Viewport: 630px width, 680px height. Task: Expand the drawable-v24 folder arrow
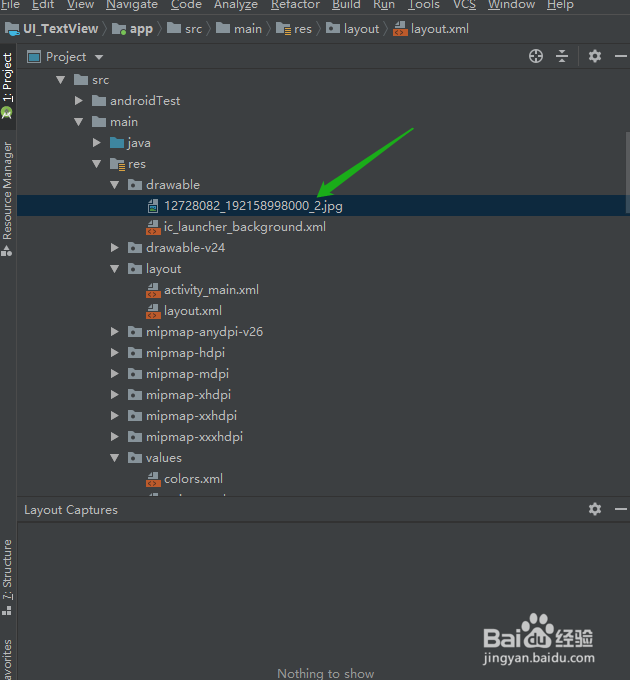[115, 248]
